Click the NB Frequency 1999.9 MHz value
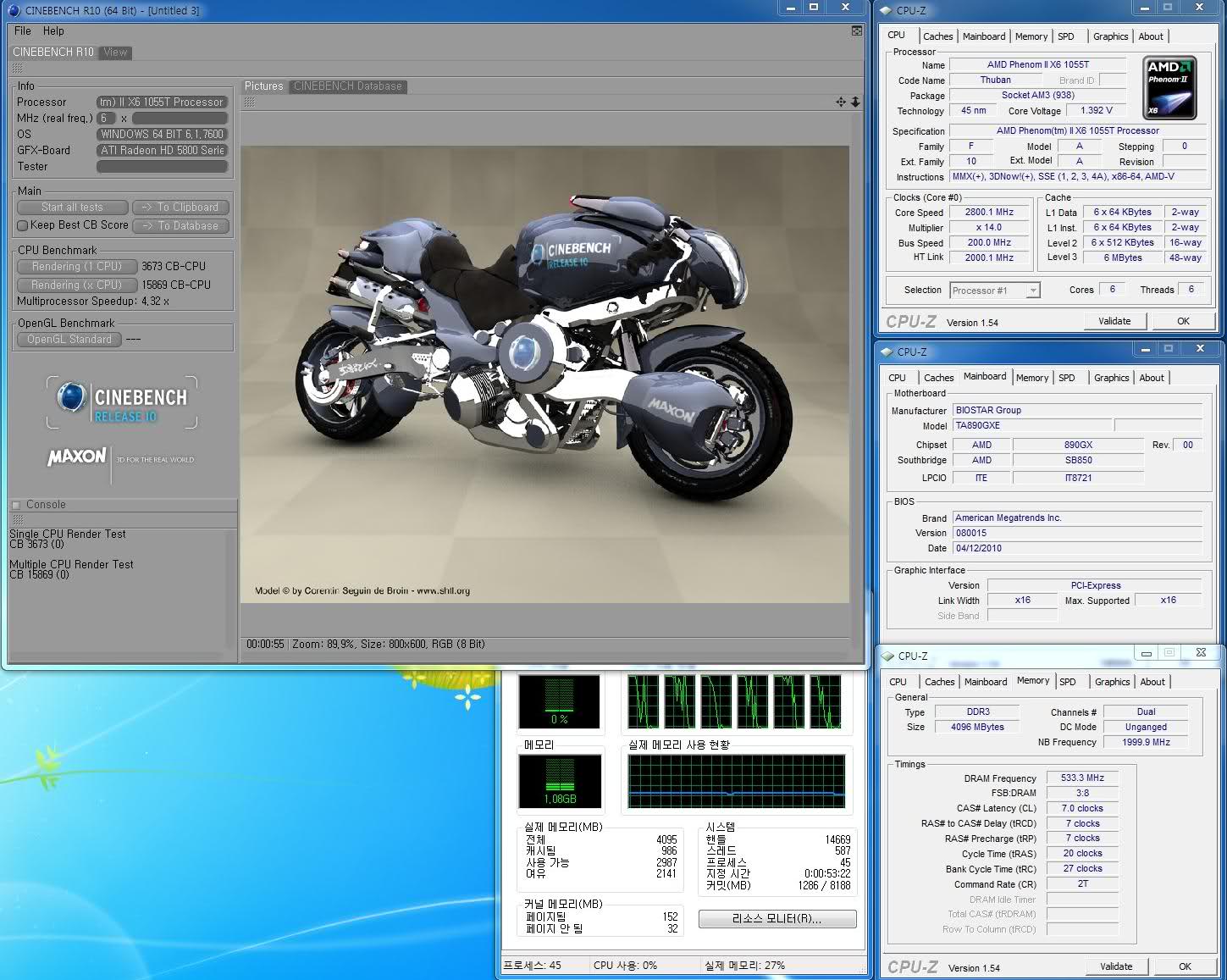The image size is (1227, 980). [x=1146, y=742]
